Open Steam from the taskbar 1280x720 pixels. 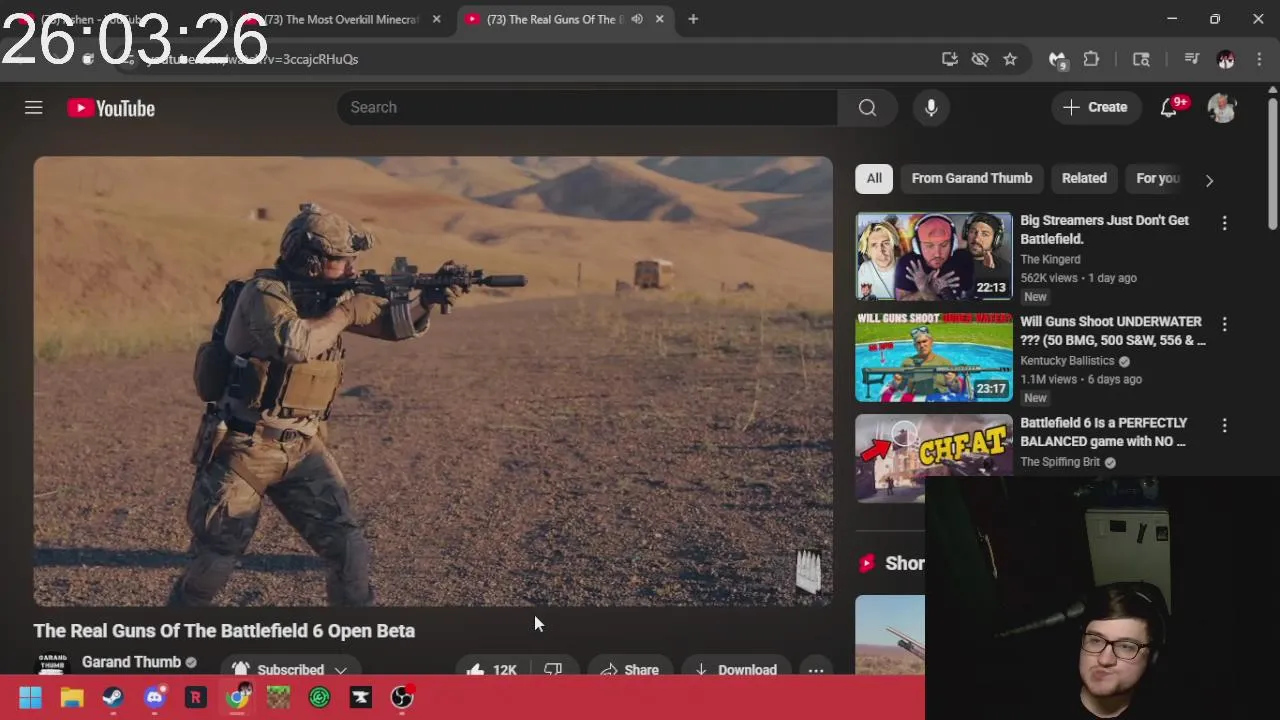pos(113,697)
